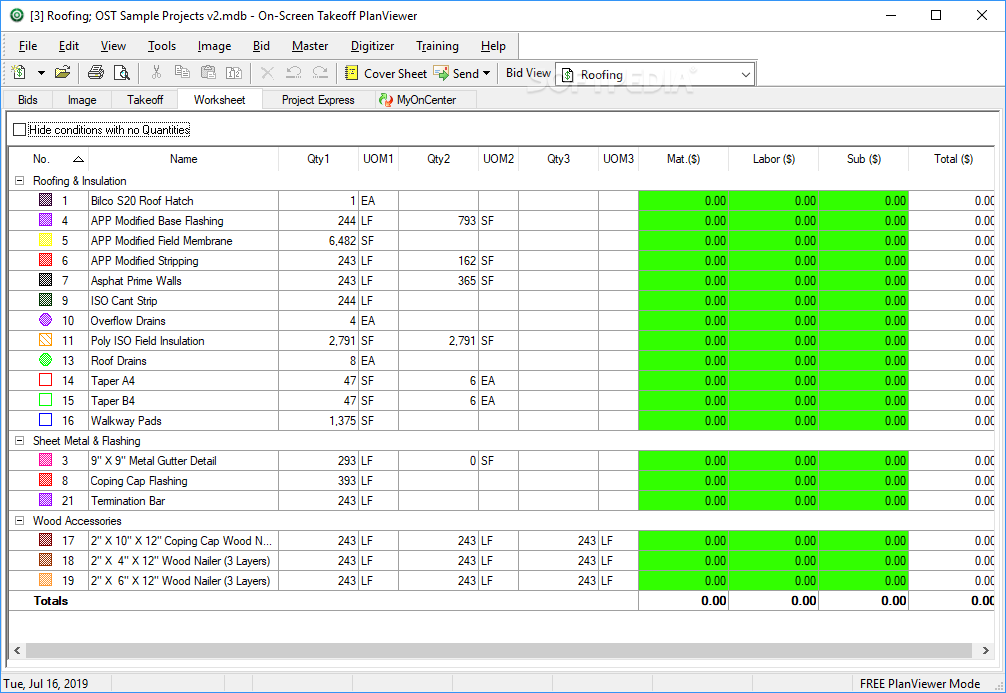The width and height of the screenshot is (1006, 693).
Task: Click the horizontal scrollbar track
Action: tap(500, 650)
